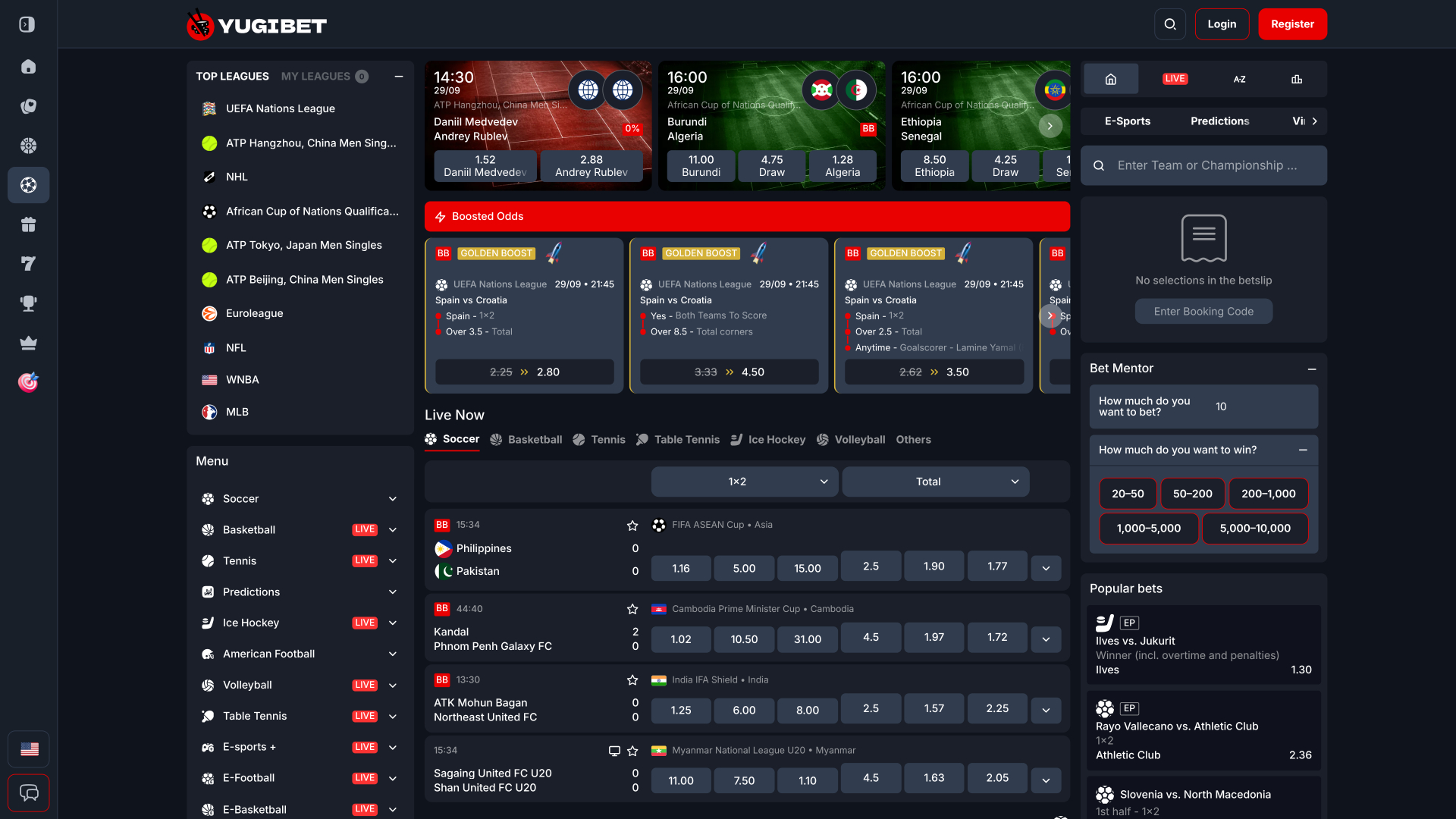Open the gift promotions icon in sidebar
The width and height of the screenshot is (1456, 819).
[x=28, y=224]
